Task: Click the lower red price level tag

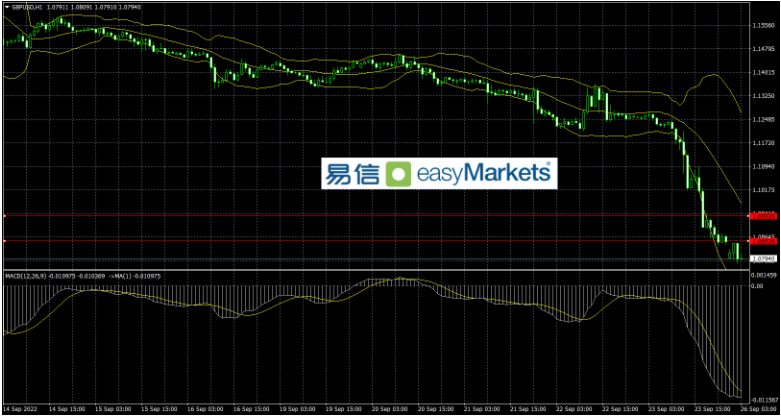Action: (764, 241)
